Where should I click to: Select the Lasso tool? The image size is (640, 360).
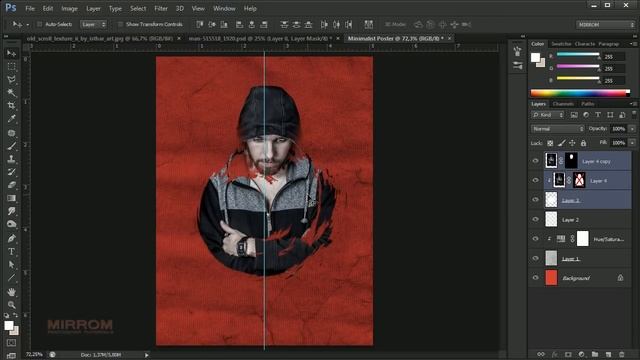coord(11,80)
